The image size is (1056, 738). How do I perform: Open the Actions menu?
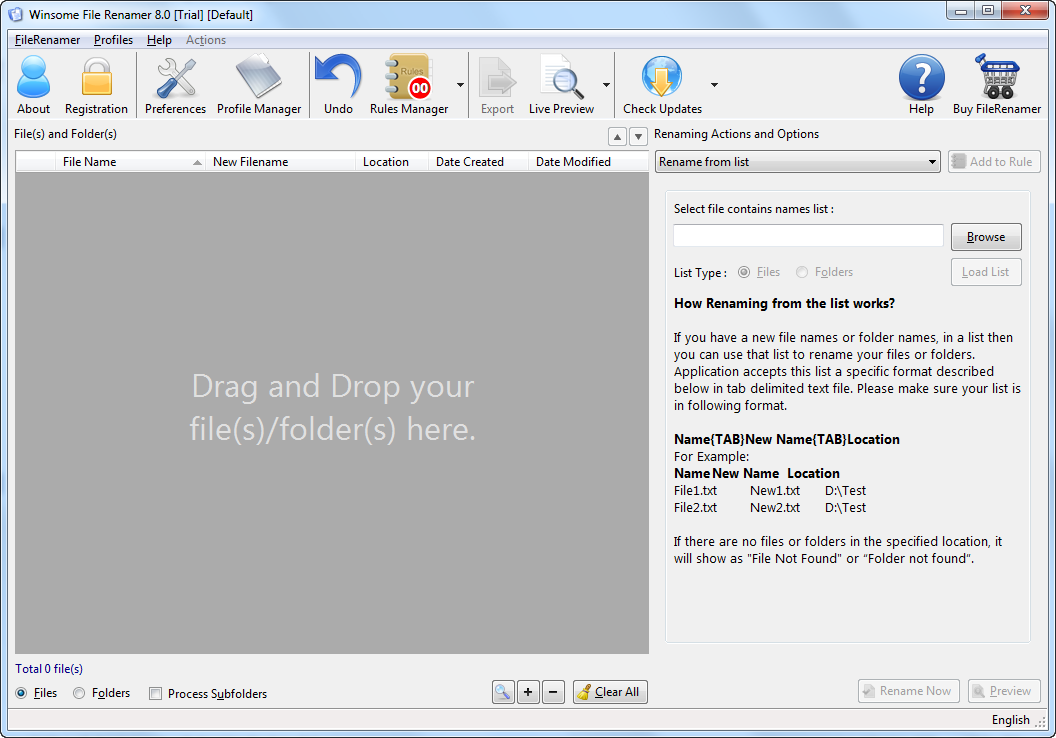coord(205,40)
